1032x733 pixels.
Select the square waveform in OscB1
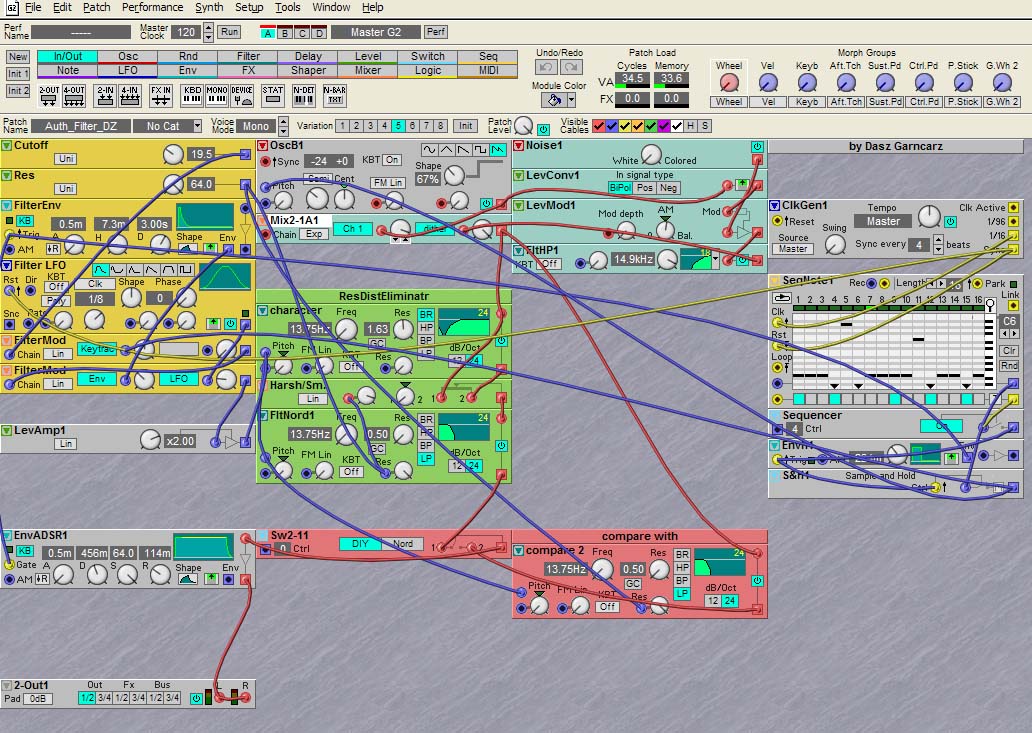tap(480, 149)
